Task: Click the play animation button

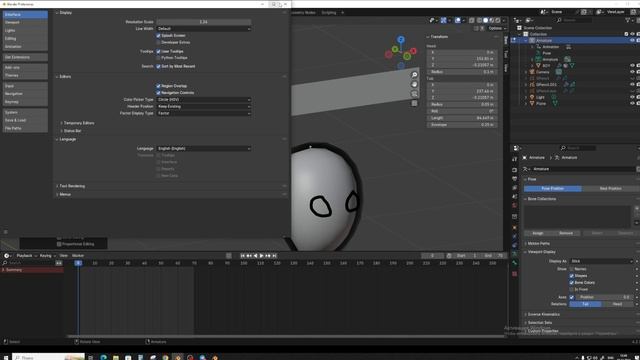Action: pyautogui.click(x=262, y=256)
